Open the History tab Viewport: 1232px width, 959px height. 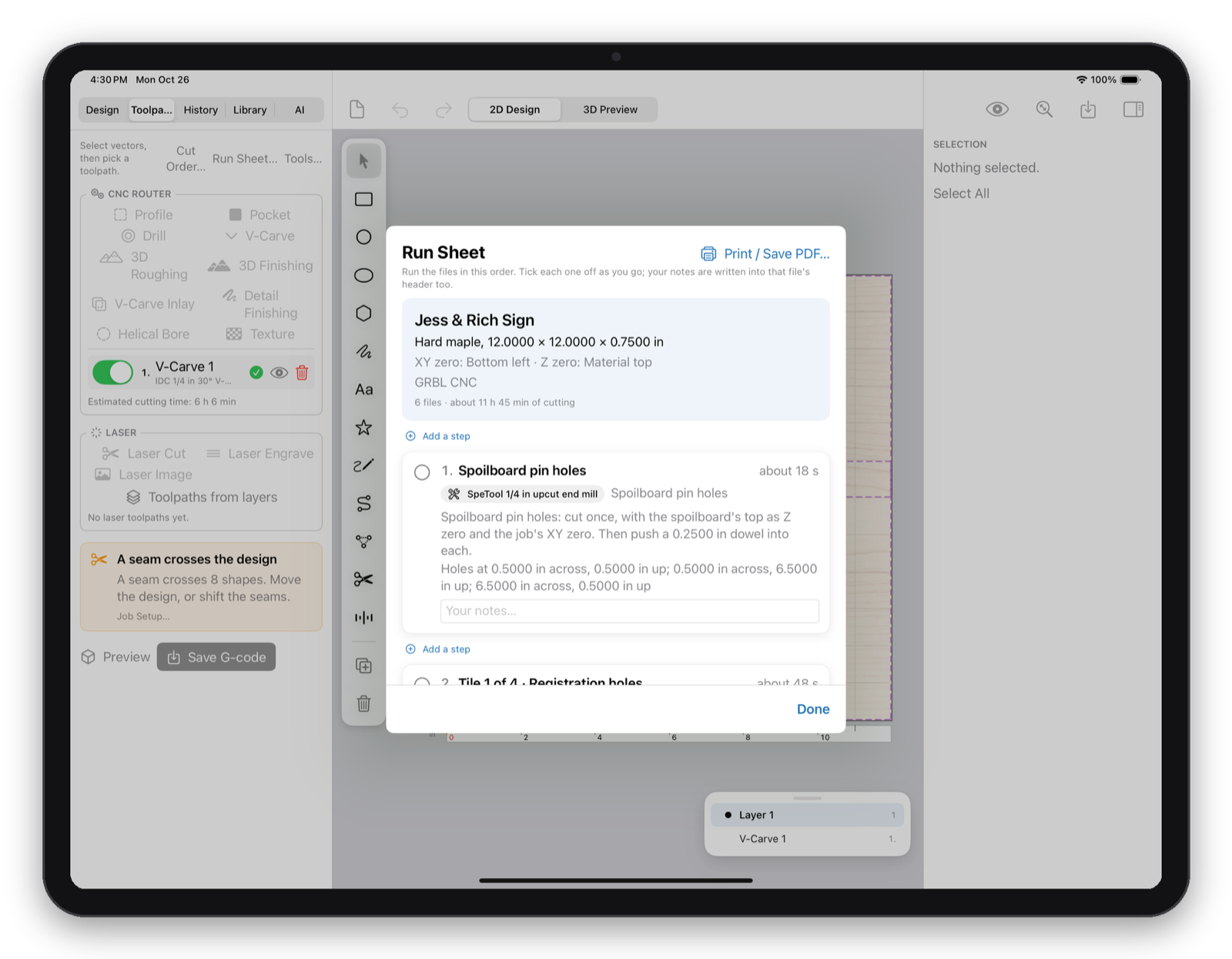[201, 110]
